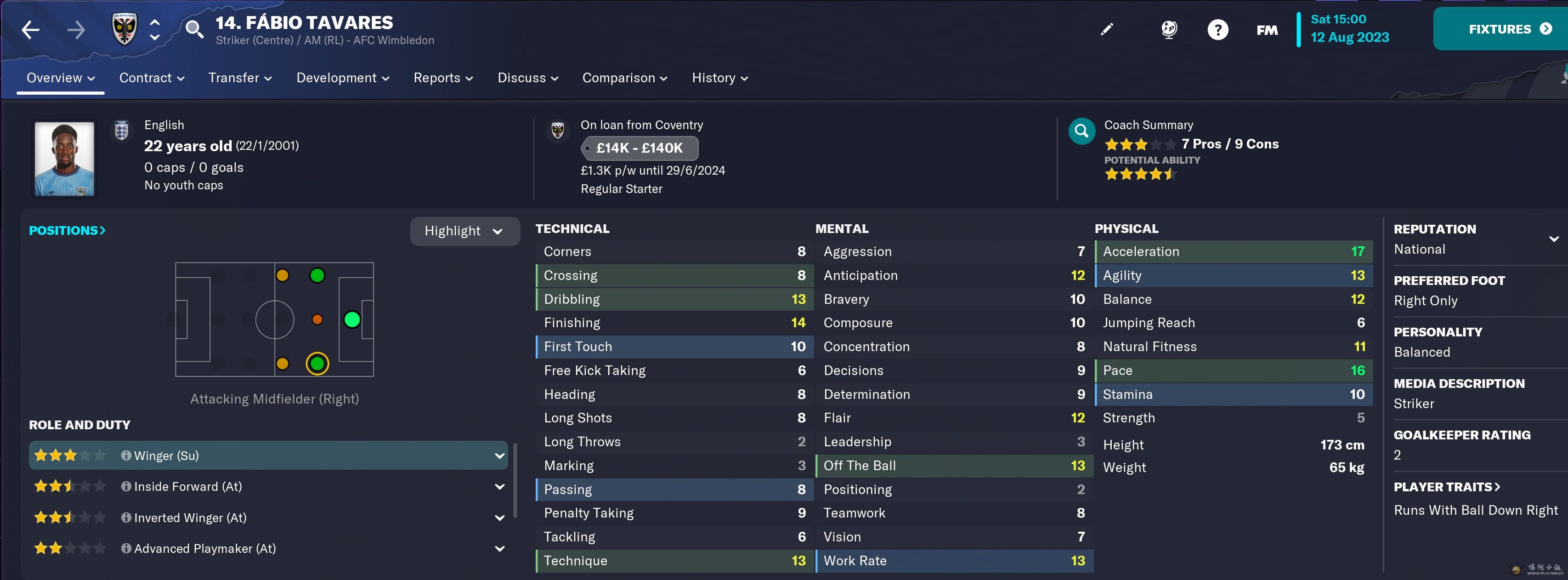Click the AFC Wimbledon club badge
1568x580 pixels.
pos(125,29)
